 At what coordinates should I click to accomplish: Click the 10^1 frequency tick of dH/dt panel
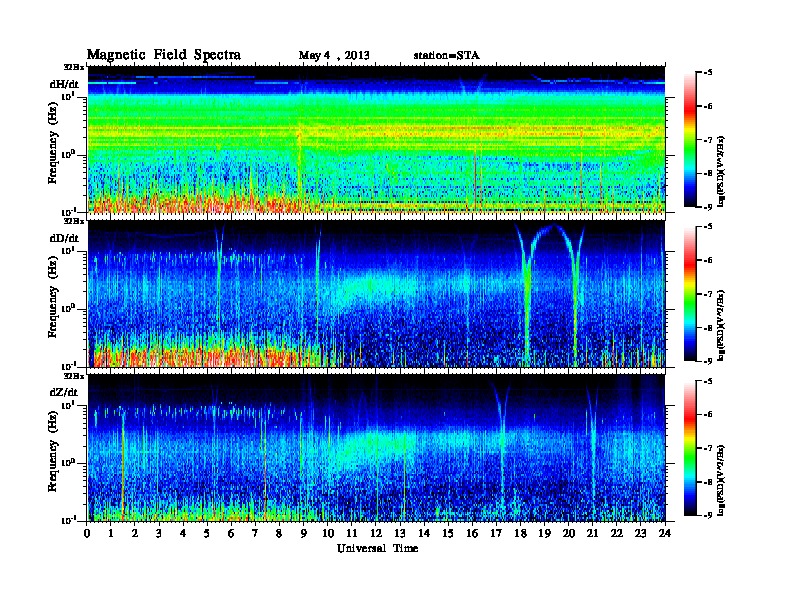[68, 95]
